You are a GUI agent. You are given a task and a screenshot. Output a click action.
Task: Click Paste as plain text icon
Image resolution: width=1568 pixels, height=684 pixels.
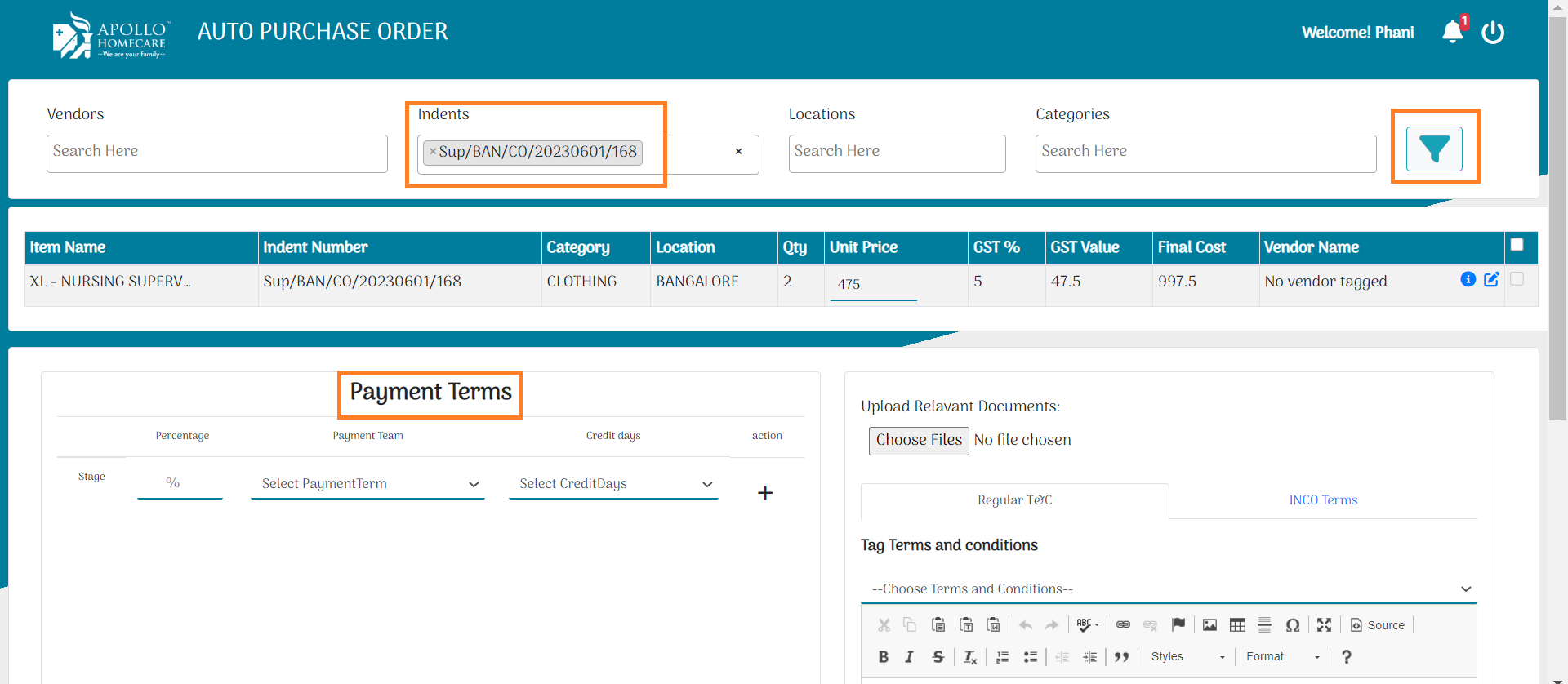[966, 625]
